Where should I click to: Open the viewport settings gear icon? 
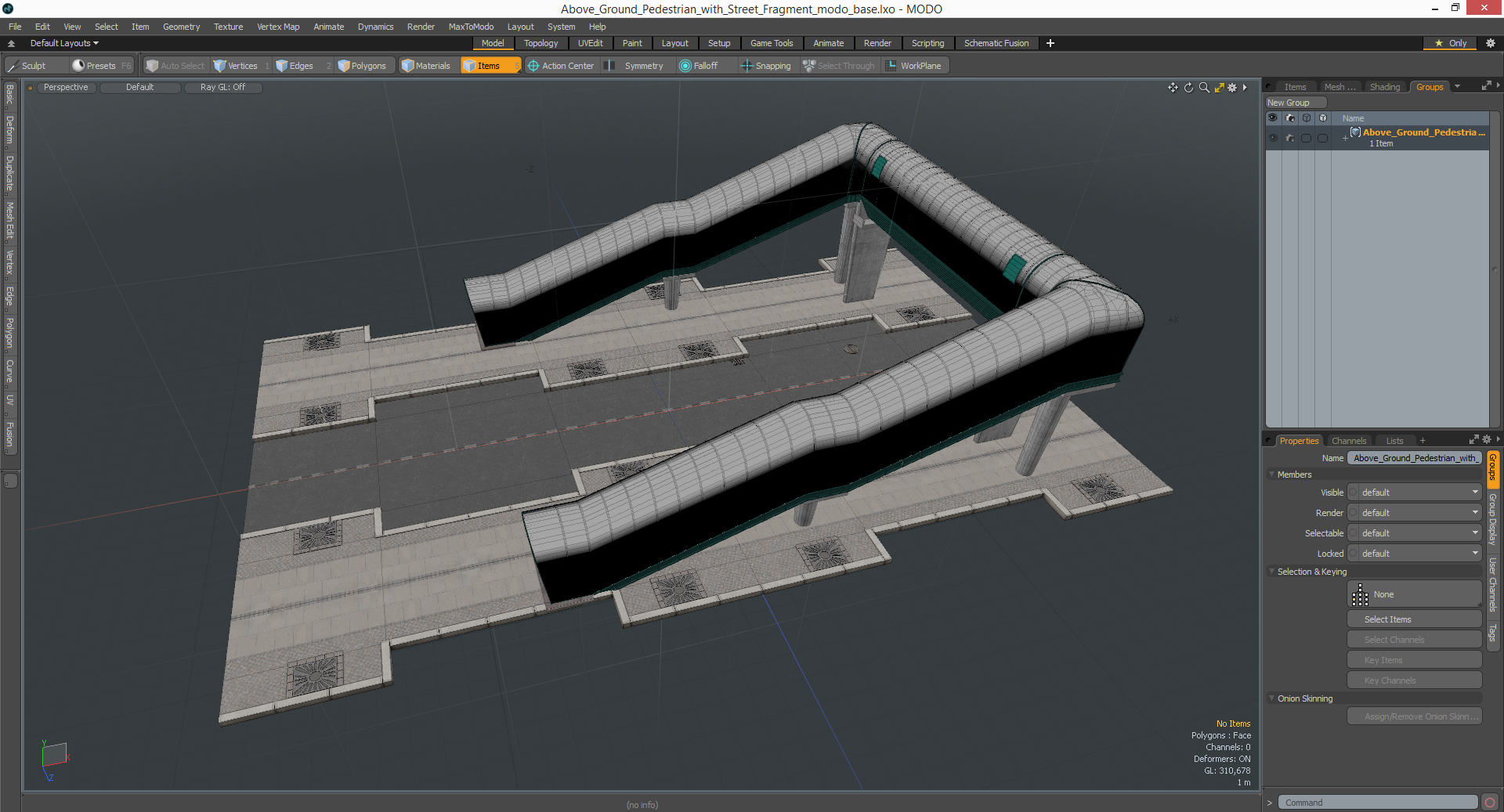point(1232,88)
